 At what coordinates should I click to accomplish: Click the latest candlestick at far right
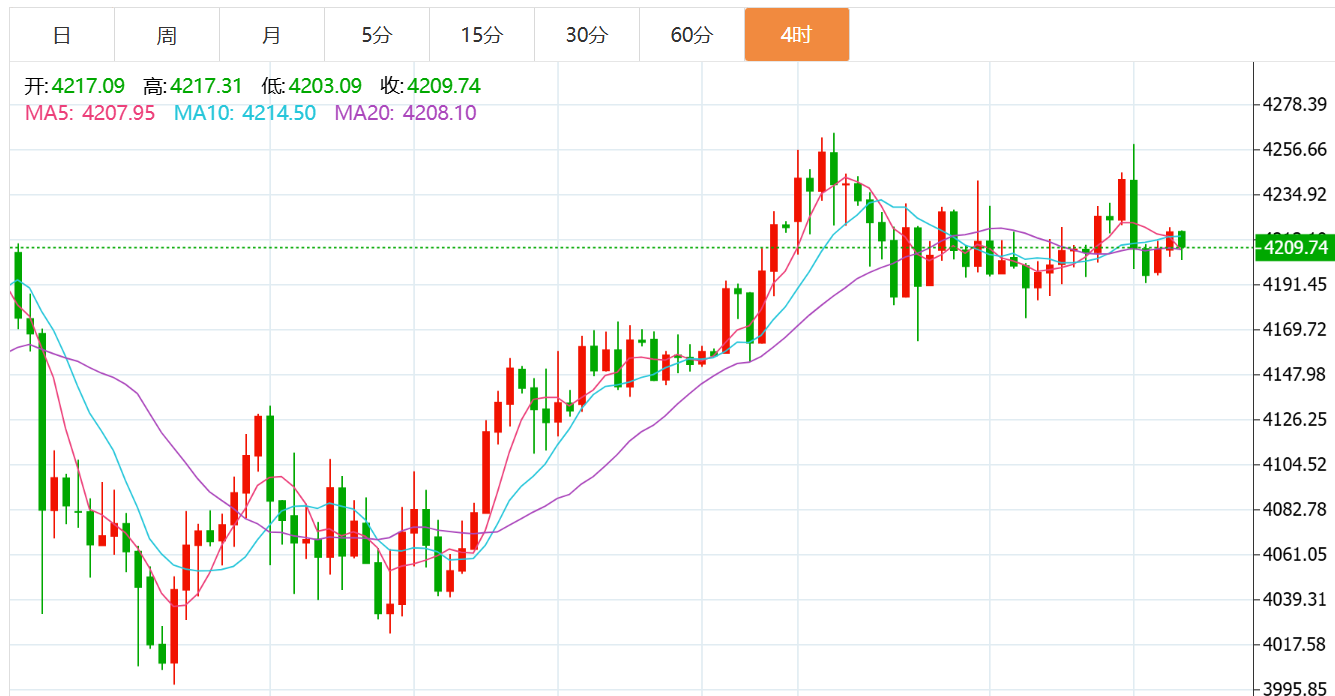tap(1182, 240)
